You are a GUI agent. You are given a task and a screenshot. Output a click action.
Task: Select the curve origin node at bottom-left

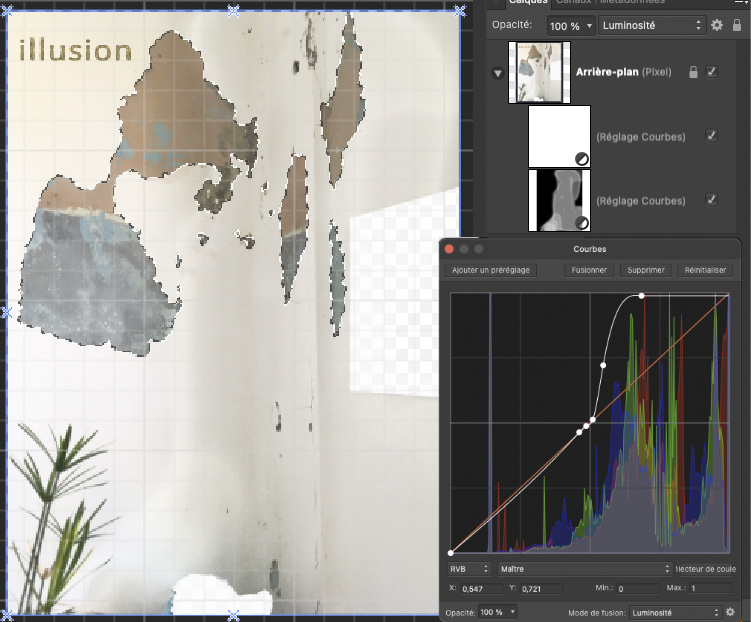(x=451, y=553)
